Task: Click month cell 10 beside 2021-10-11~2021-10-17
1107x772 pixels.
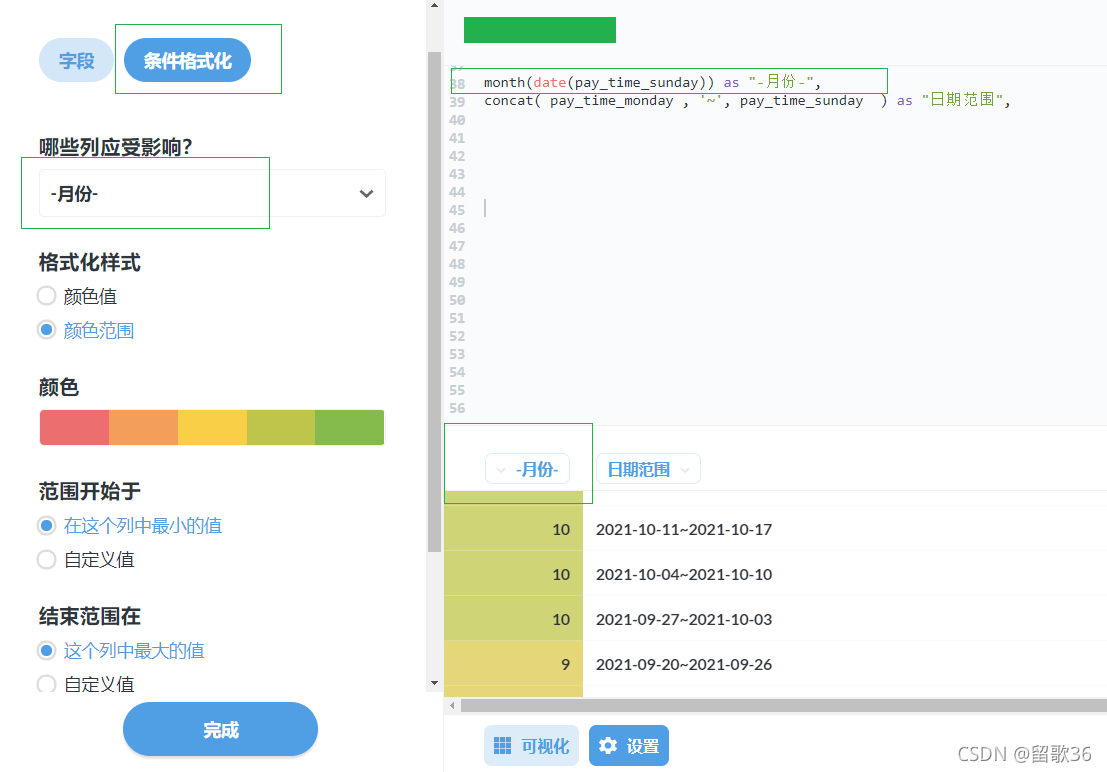Action: click(x=513, y=529)
